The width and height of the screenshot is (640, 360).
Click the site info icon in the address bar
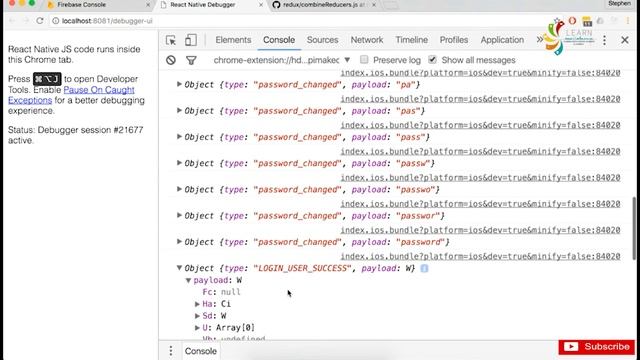(56, 21)
